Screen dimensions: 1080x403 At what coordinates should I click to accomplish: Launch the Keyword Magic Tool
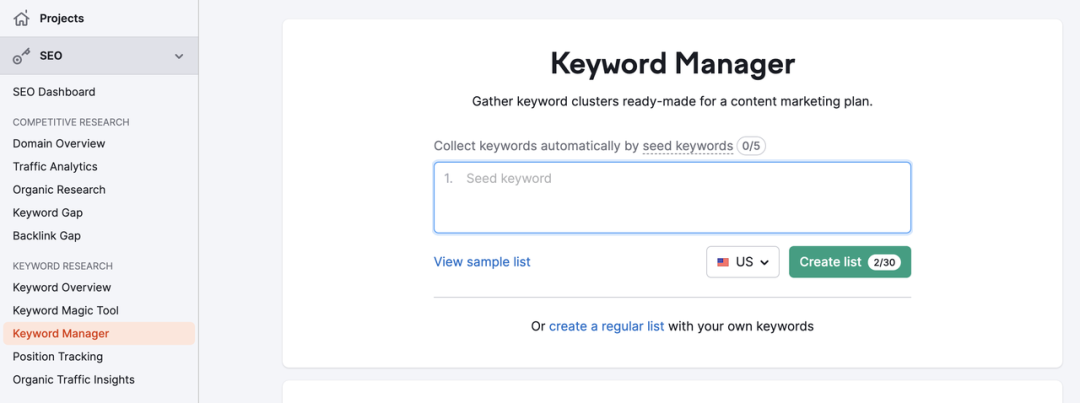tap(66, 311)
